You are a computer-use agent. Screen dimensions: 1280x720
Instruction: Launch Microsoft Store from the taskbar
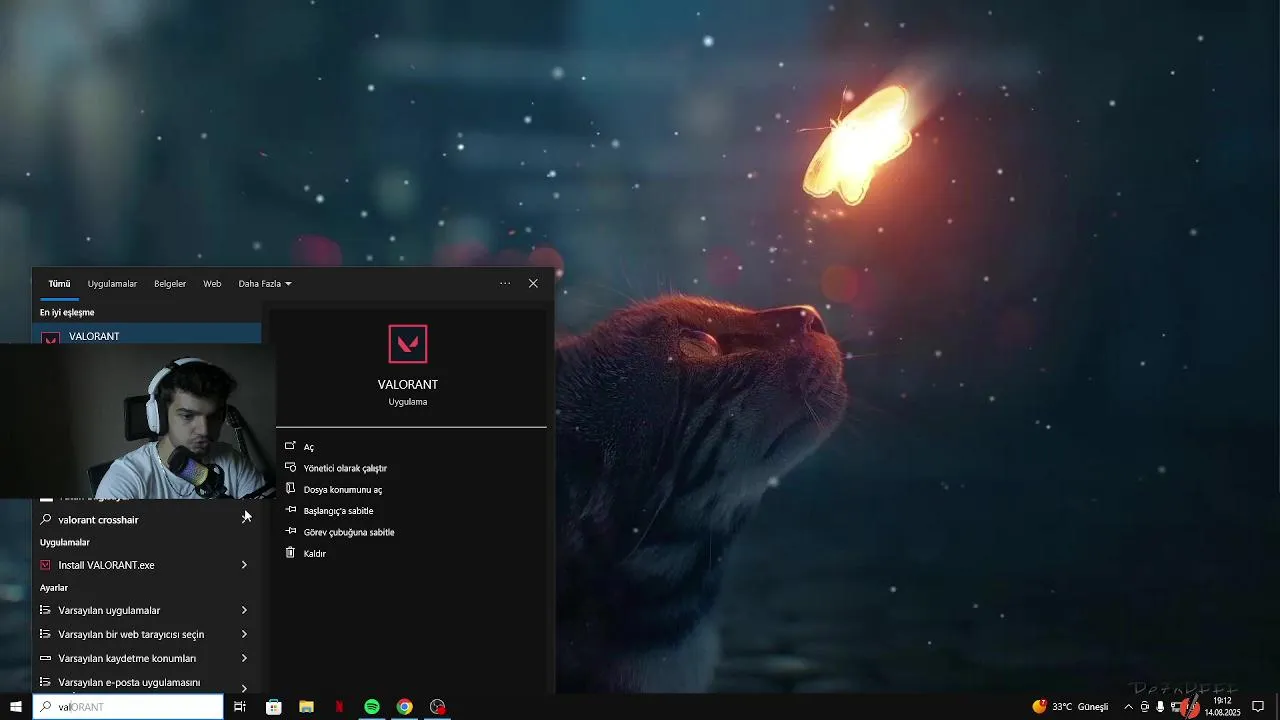(273, 707)
